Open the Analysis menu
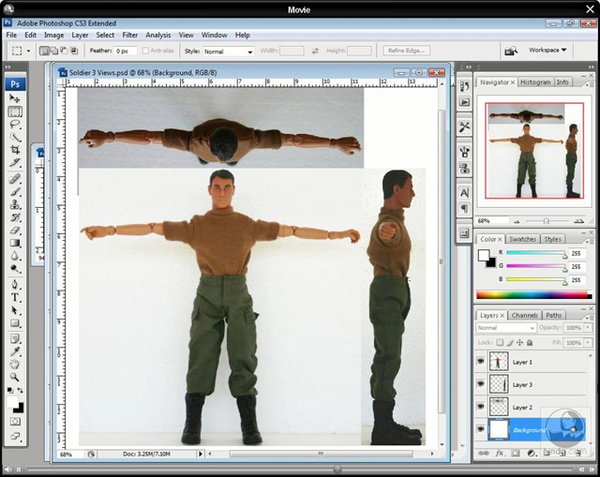This screenshot has width=600, height=477. tap(158, 35)
